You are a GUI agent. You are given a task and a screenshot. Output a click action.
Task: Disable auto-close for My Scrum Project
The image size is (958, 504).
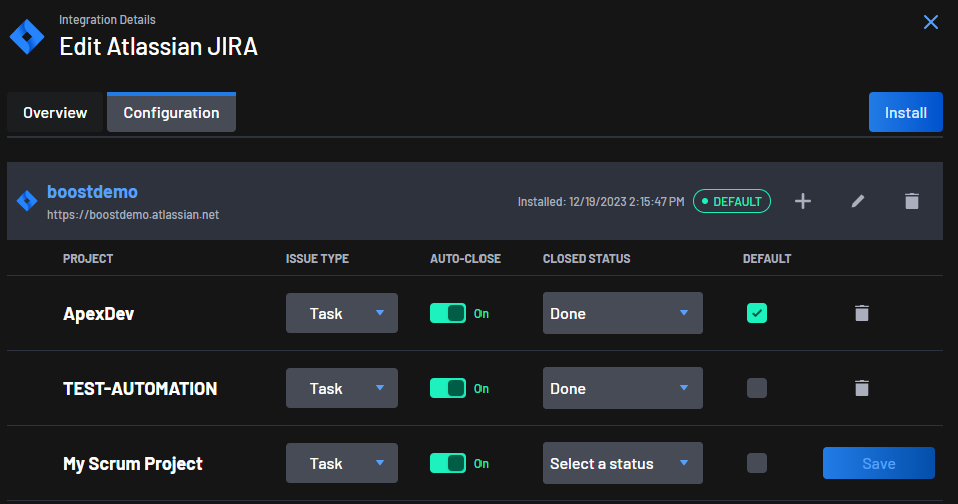(448, 463)
